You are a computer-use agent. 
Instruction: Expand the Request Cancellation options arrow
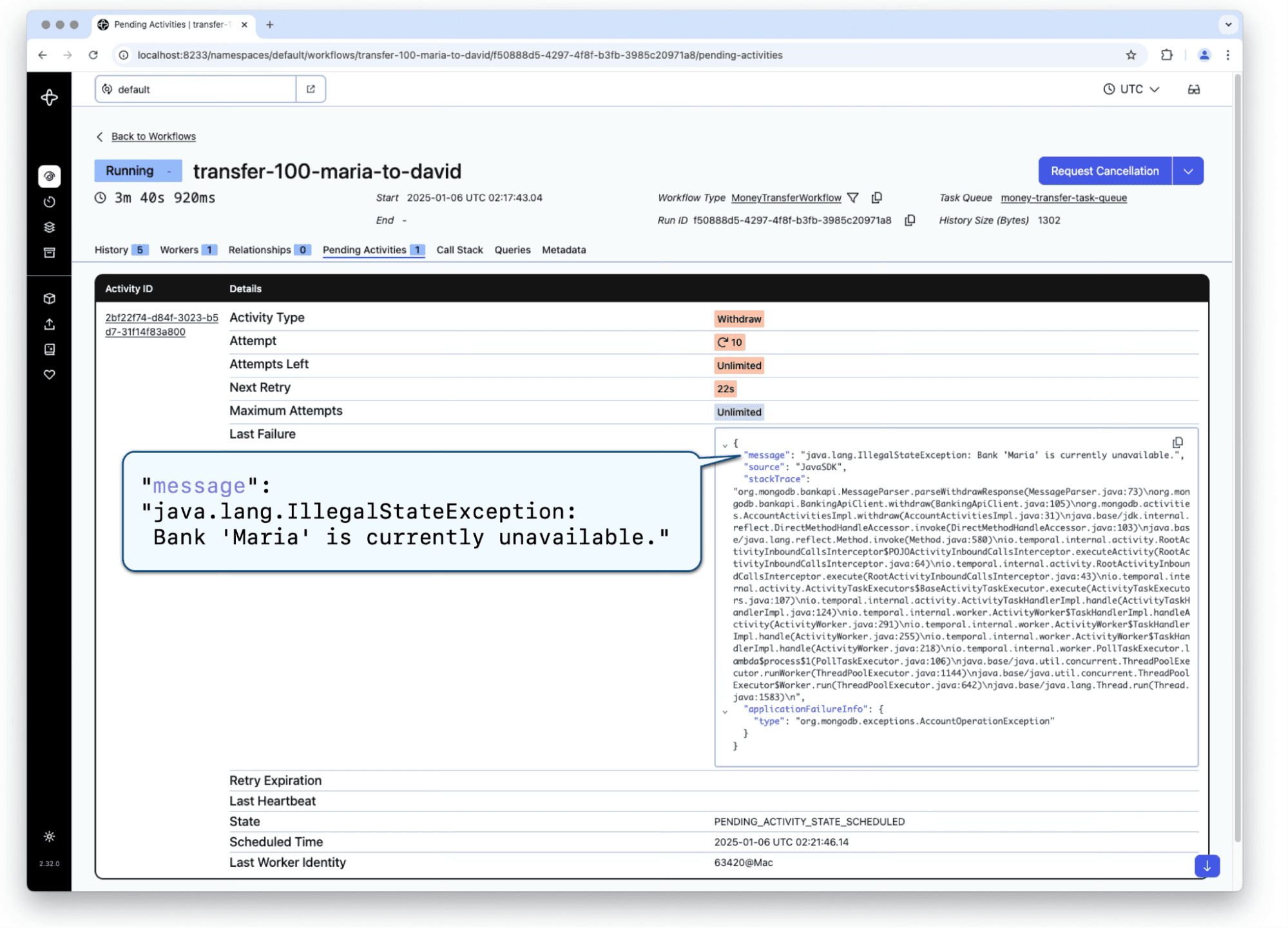tap(1188, 171)
